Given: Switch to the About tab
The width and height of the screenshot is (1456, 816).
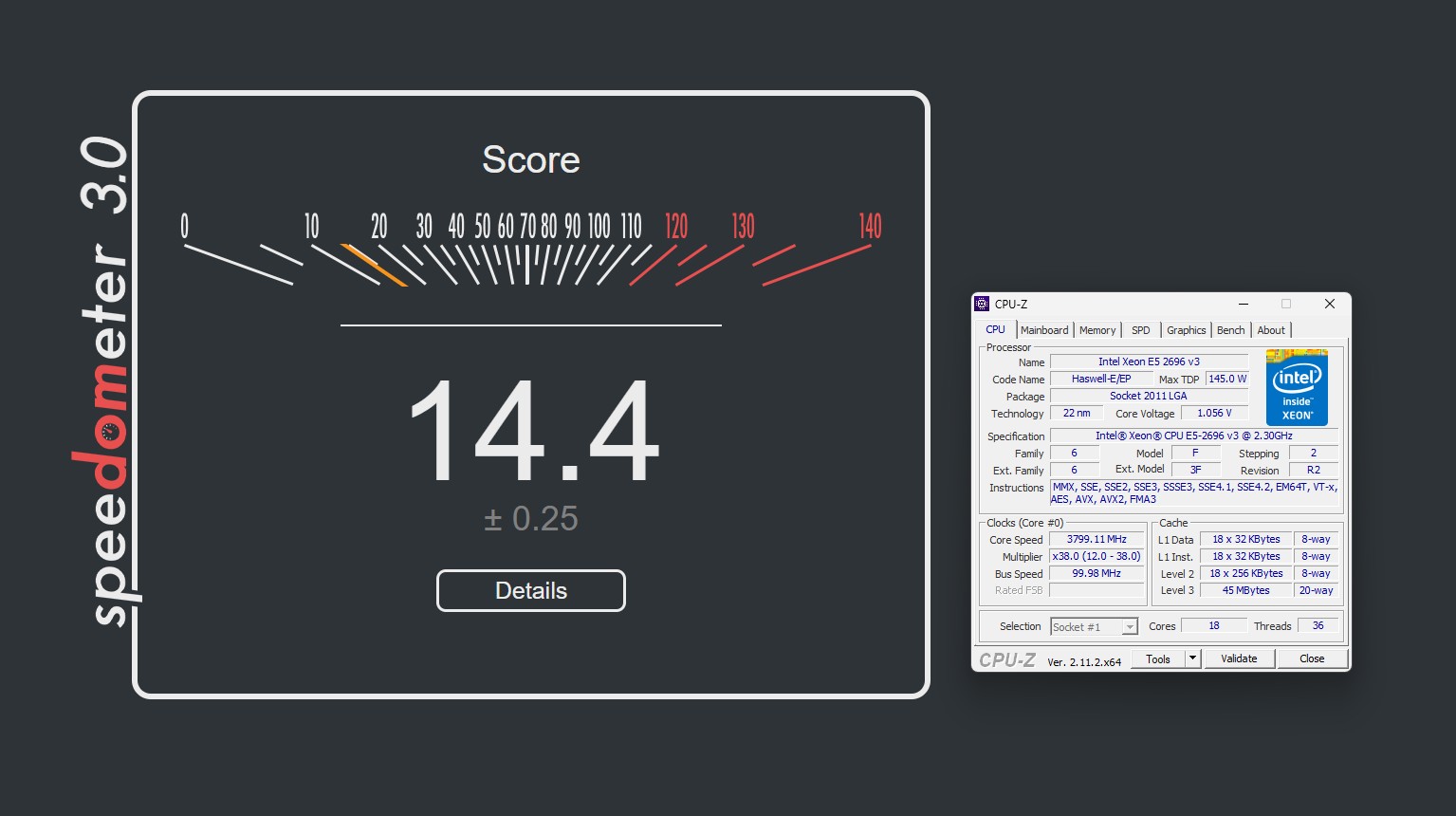Looking at the screenshot, I should click(x=1271, y=330).
